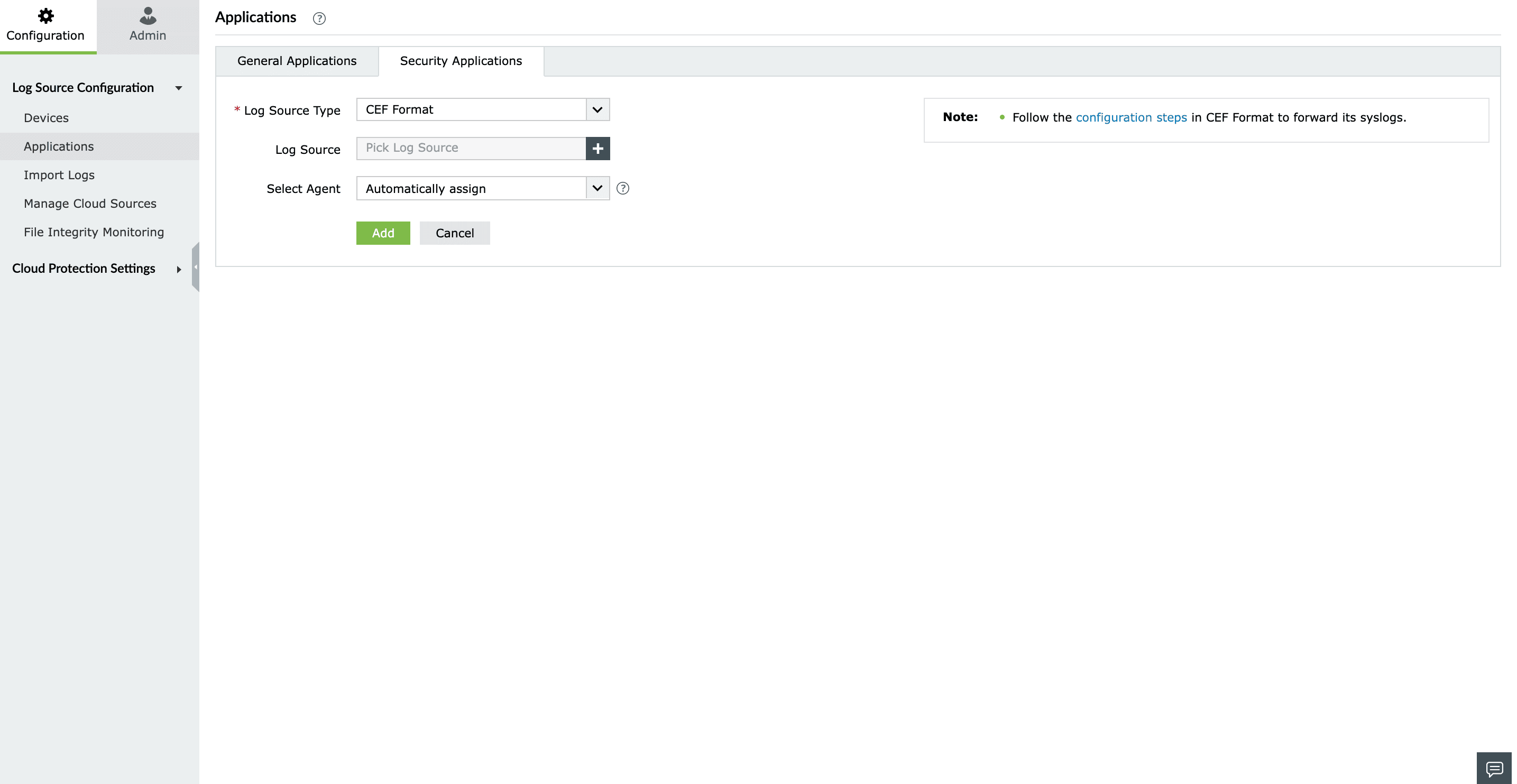Click the Cancel button
Viewport: 1517px width, 784px height.
coord(454,233)
